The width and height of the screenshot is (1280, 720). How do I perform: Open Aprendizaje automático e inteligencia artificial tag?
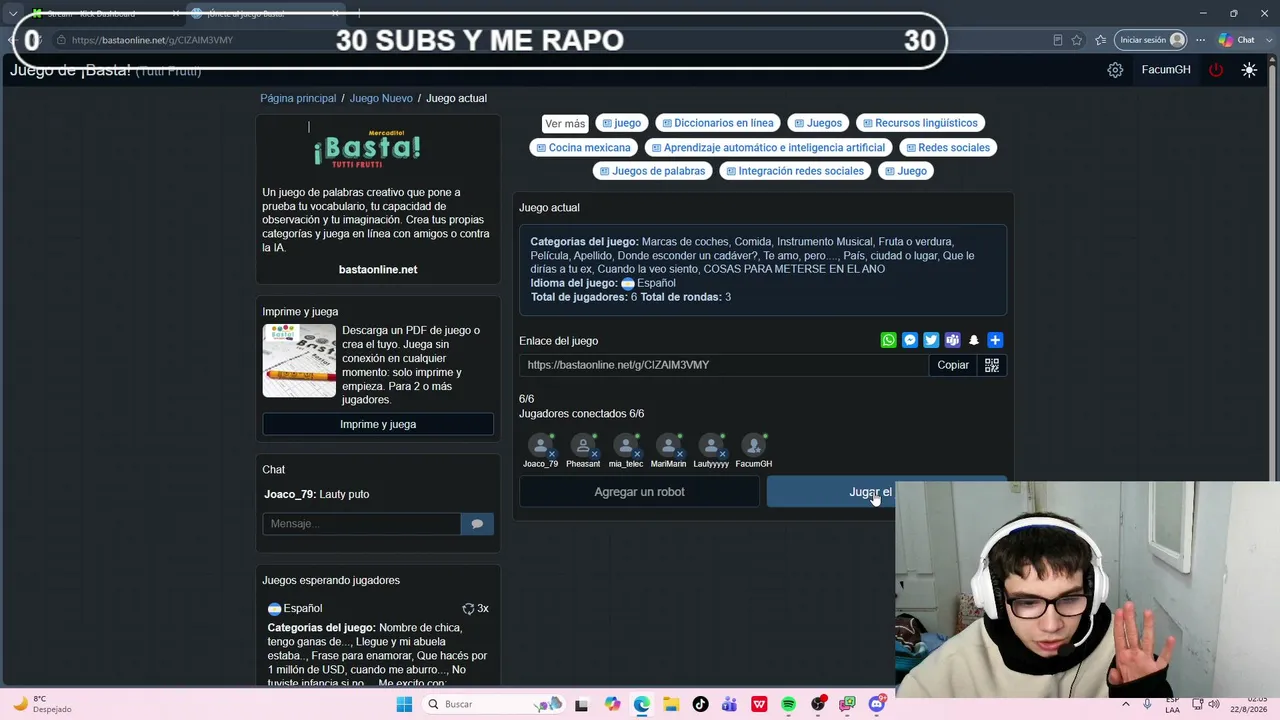pos(768,147)
